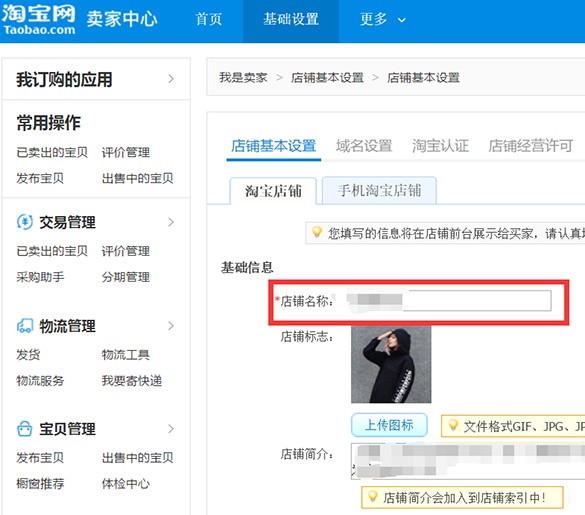Expand the 交易管理 section chevron
The height and width of the screenshot is (515, 585).
171,222
